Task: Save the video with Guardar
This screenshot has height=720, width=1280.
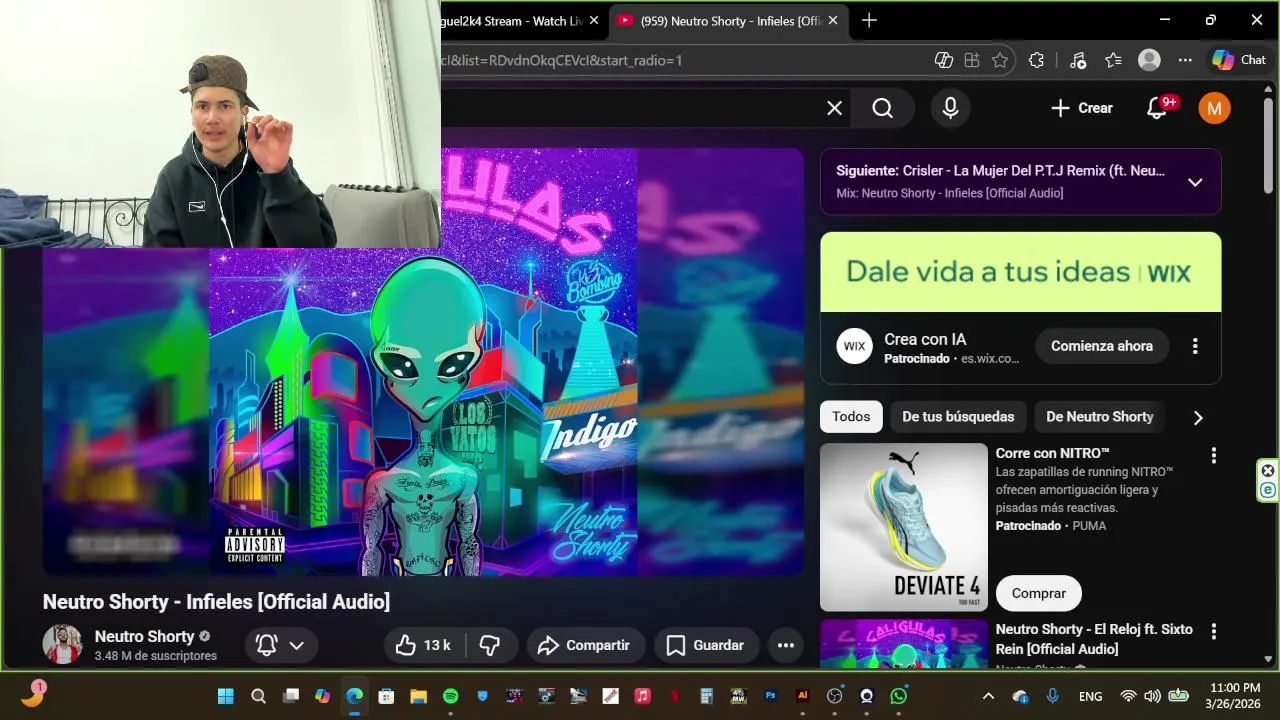Action: point(705,645)
